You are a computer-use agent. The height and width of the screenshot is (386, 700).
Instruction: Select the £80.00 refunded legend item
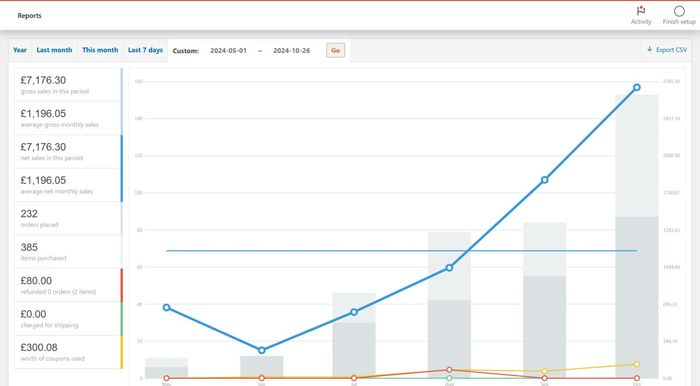(68, 285)
